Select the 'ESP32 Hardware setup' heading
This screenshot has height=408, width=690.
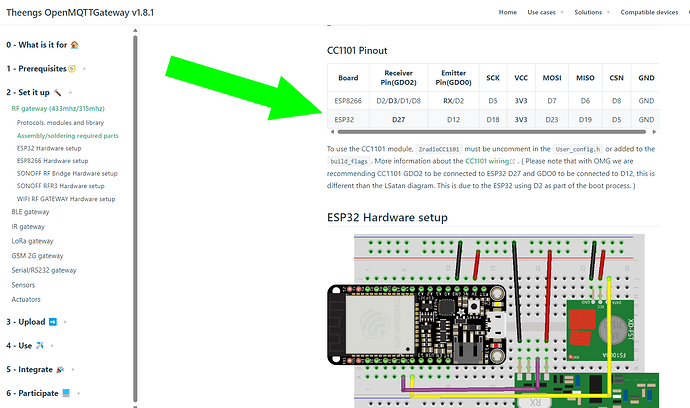(387, 217)
